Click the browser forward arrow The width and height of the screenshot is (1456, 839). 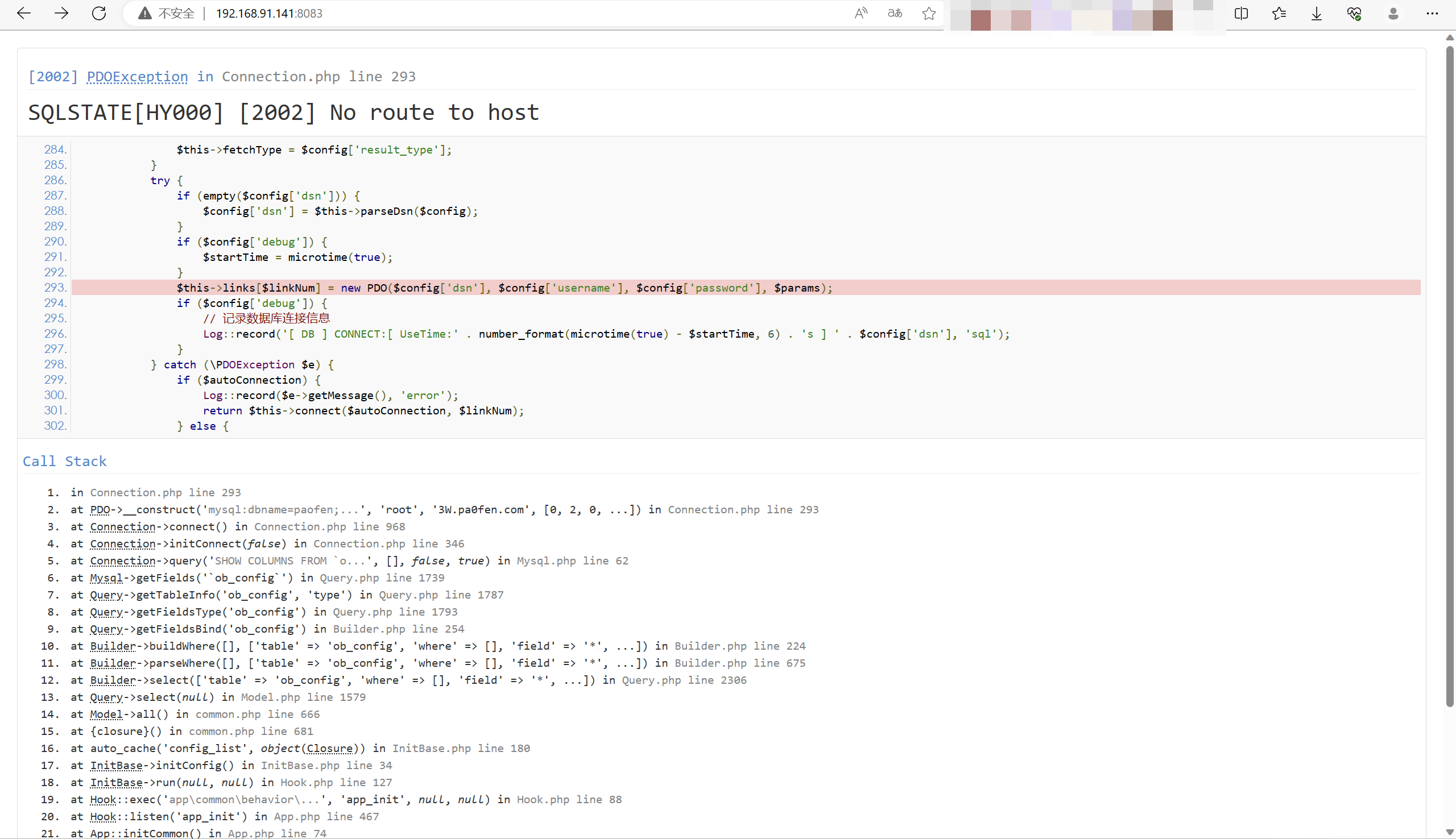tap(61, 13)
